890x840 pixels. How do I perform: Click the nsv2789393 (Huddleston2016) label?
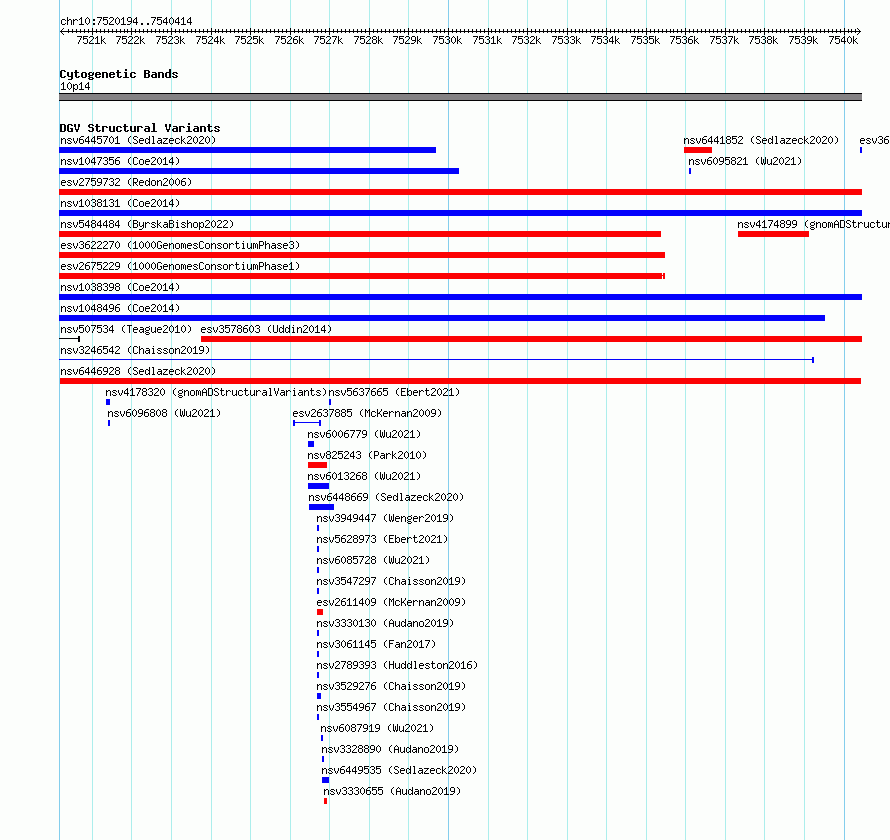click(397, 665)
